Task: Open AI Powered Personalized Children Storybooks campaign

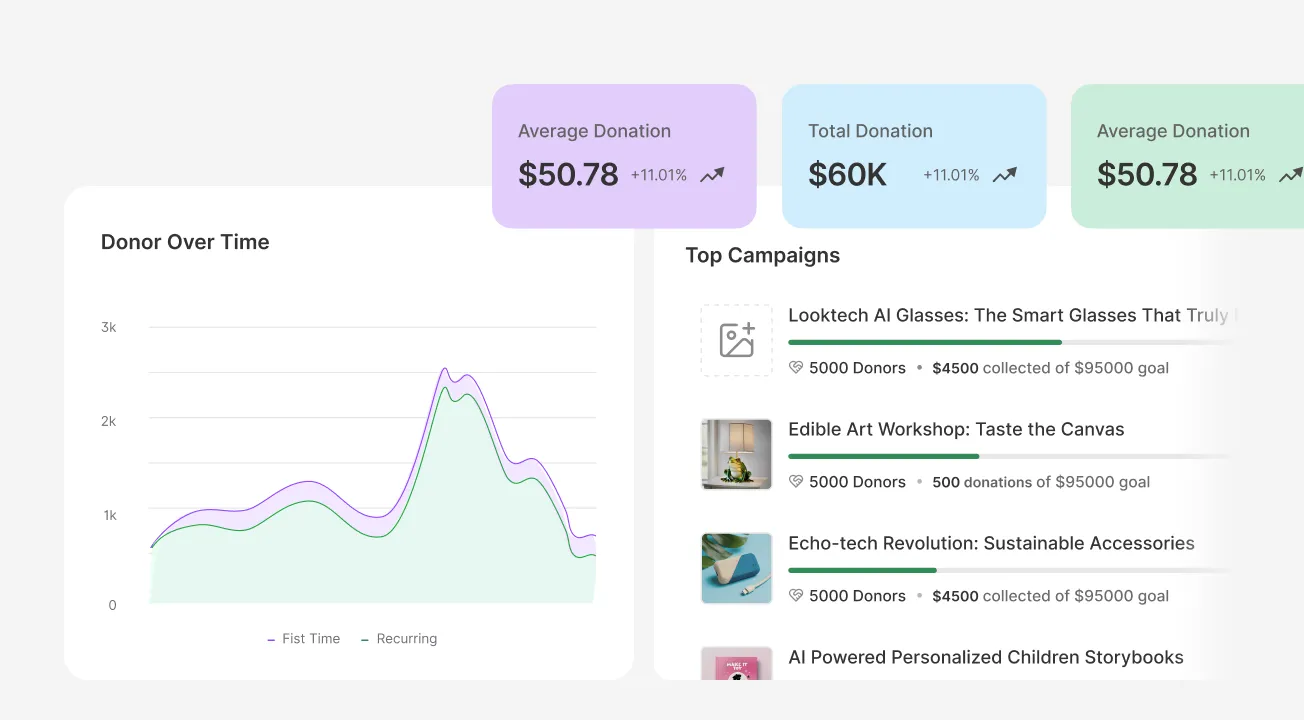Action: 985,657
